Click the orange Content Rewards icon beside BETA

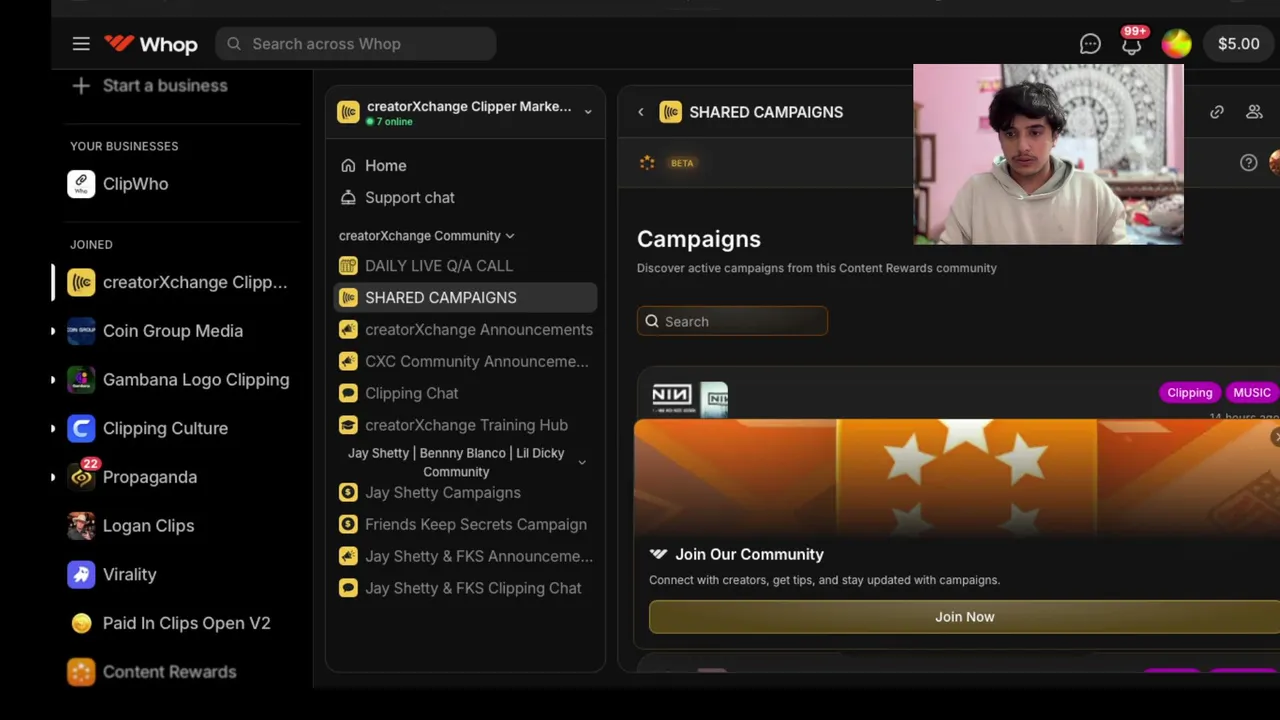647,163
